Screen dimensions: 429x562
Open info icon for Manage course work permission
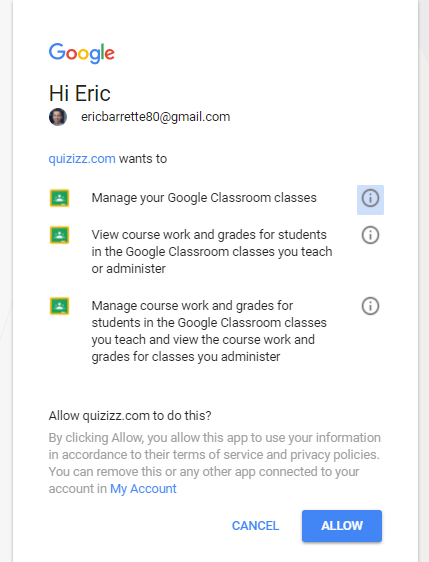[x=370, y=306]
